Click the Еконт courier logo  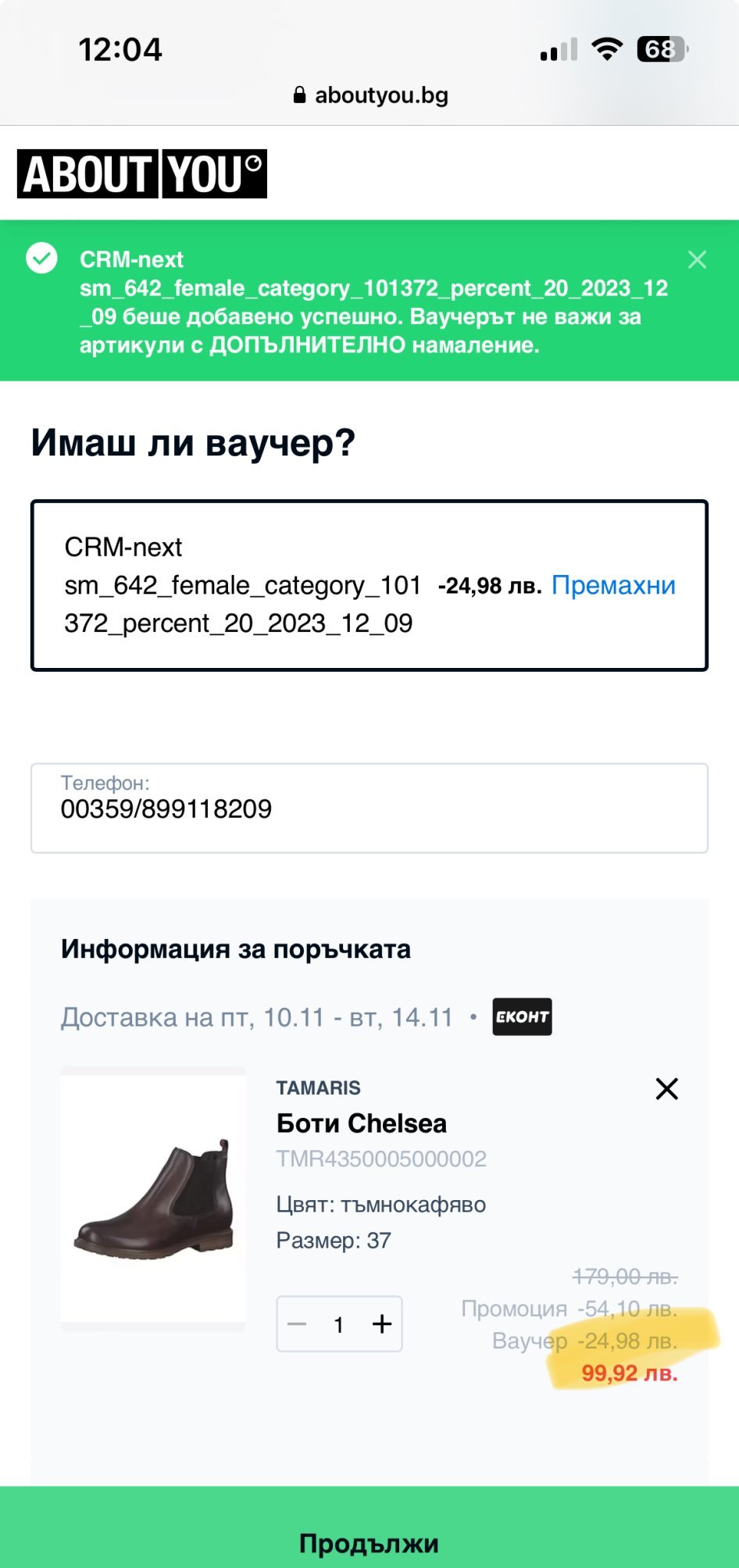point(522,1016)
